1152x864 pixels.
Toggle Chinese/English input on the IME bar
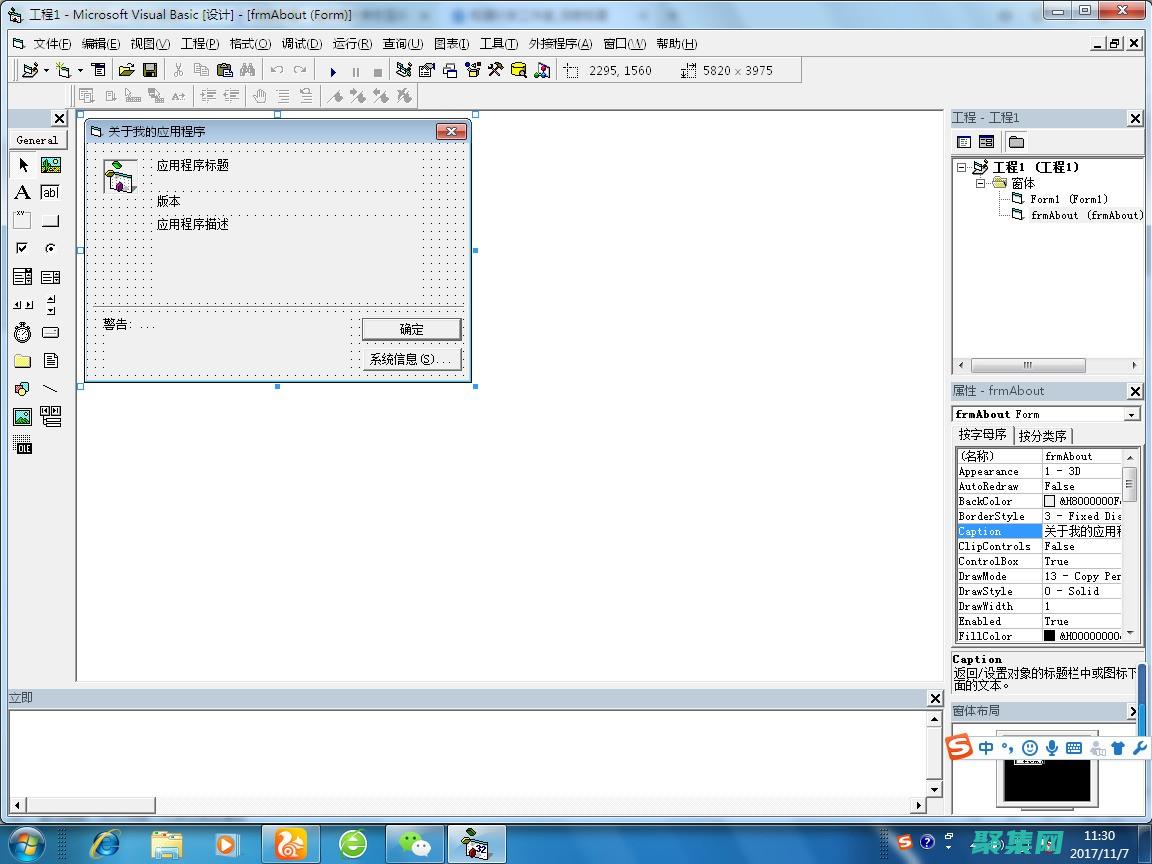click(x=986, y=748)
